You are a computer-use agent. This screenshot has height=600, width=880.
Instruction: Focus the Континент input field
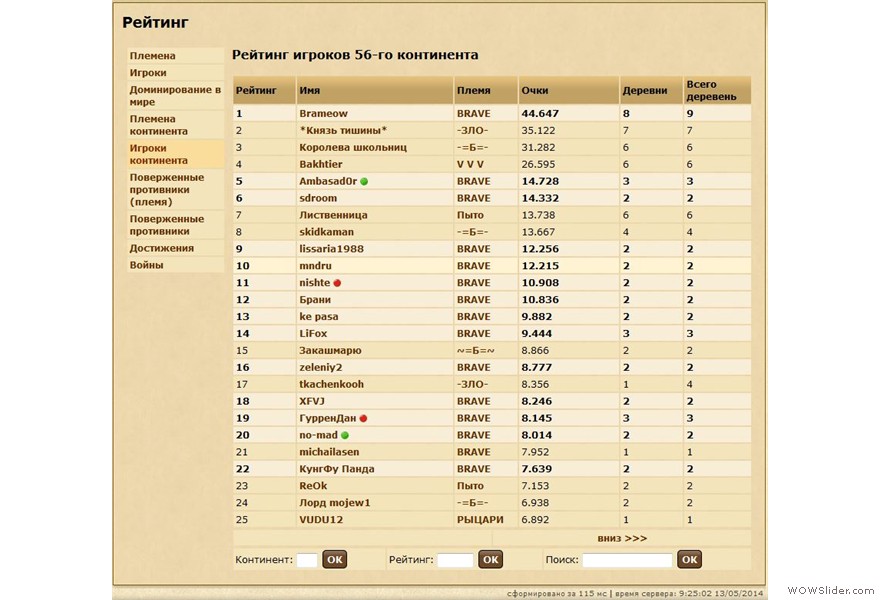[x=307, y=560]
